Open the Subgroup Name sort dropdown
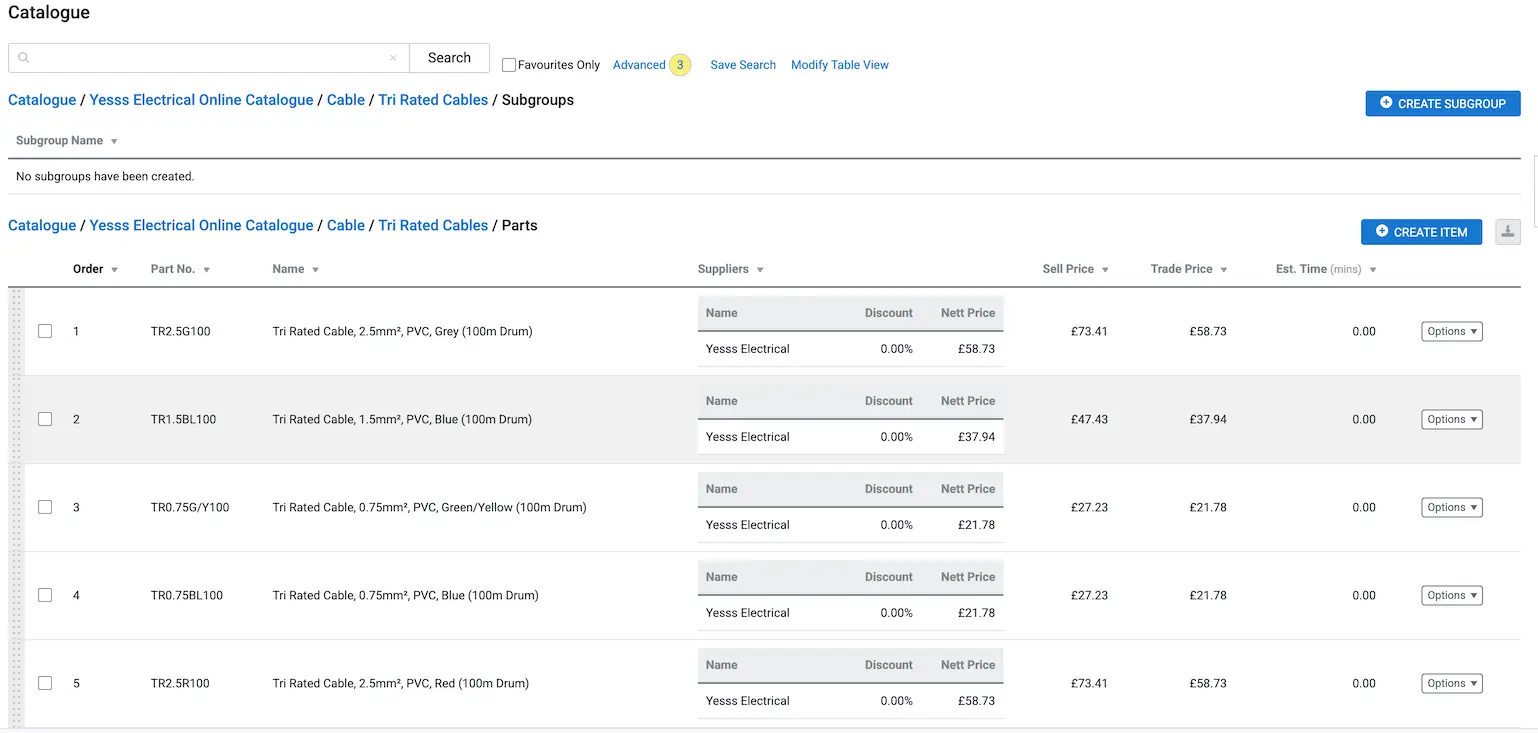This screenshot has height=733, width=1538. coord(114,141)
